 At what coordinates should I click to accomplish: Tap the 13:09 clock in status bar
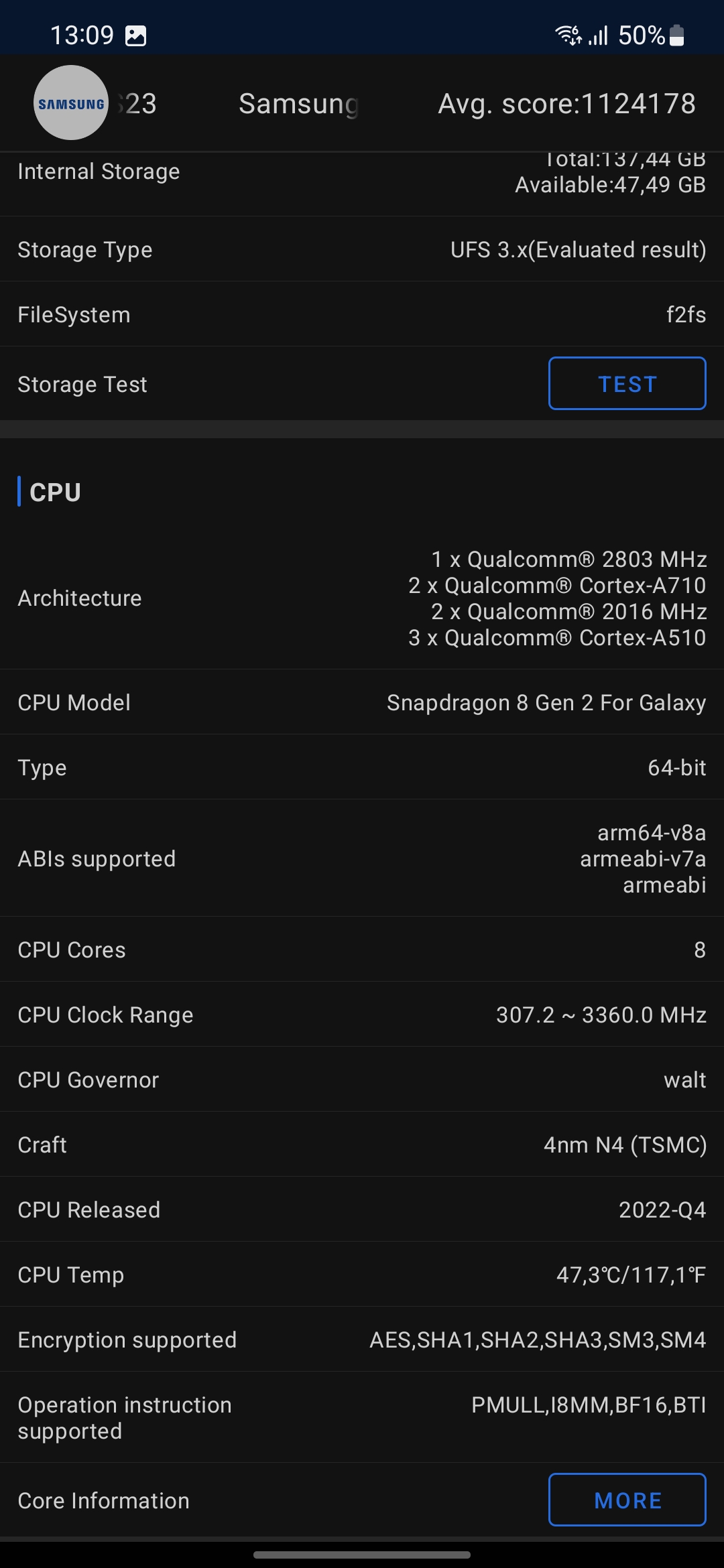pyautogui.click(x=82, y=36)
